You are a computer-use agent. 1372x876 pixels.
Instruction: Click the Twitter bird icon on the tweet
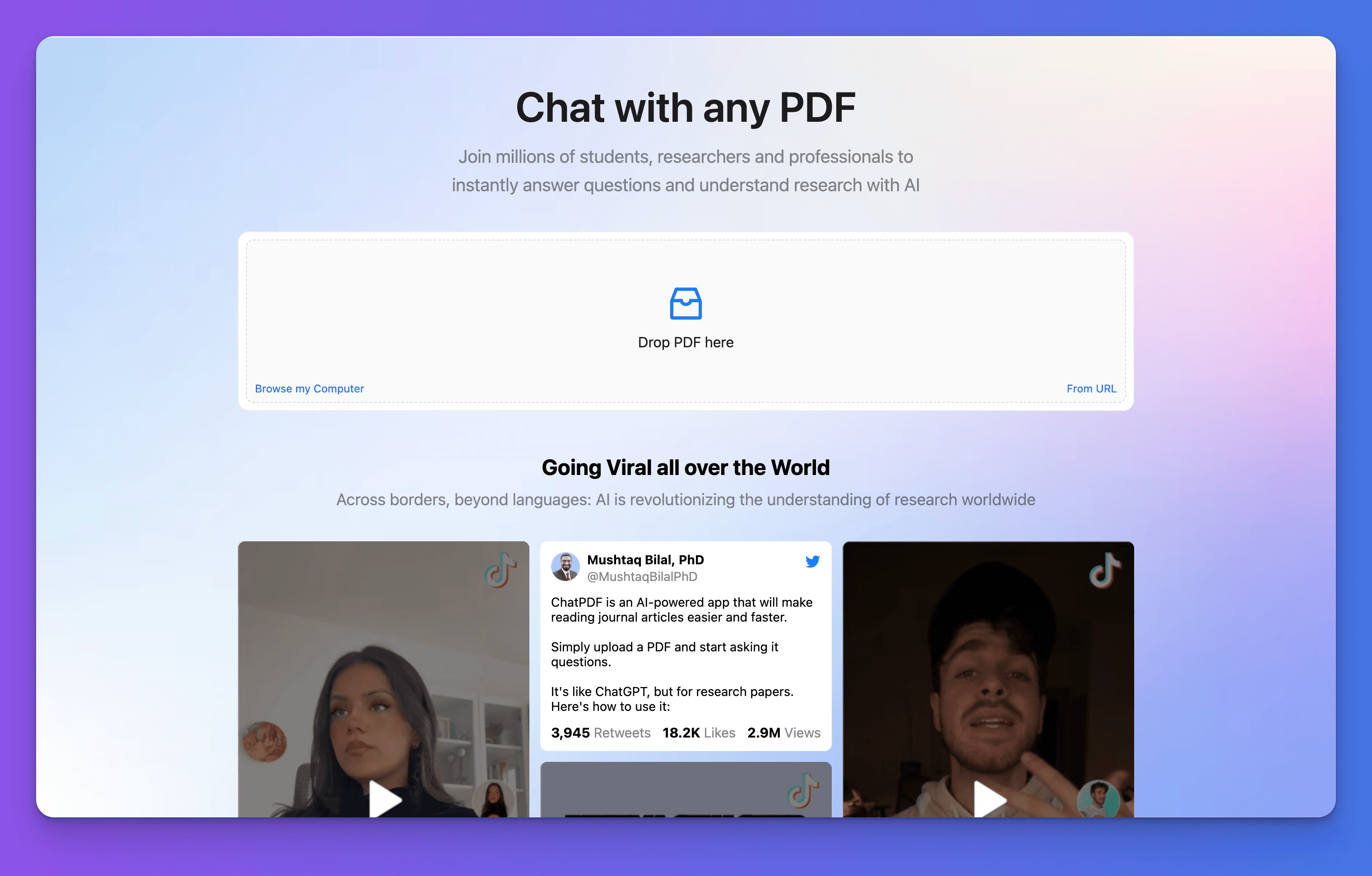point(812,562)
